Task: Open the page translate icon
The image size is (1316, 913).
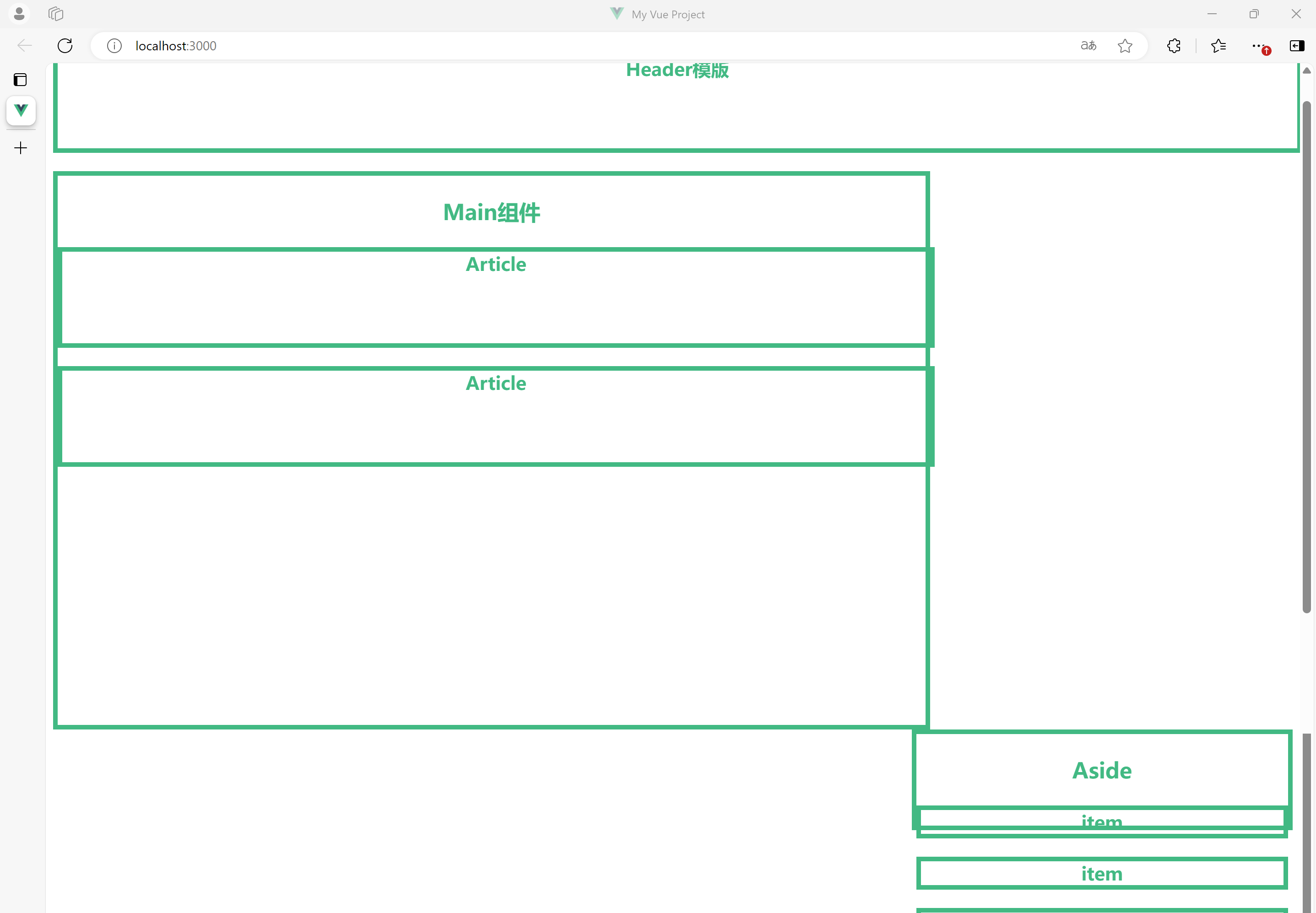Action: (1088, 46)
